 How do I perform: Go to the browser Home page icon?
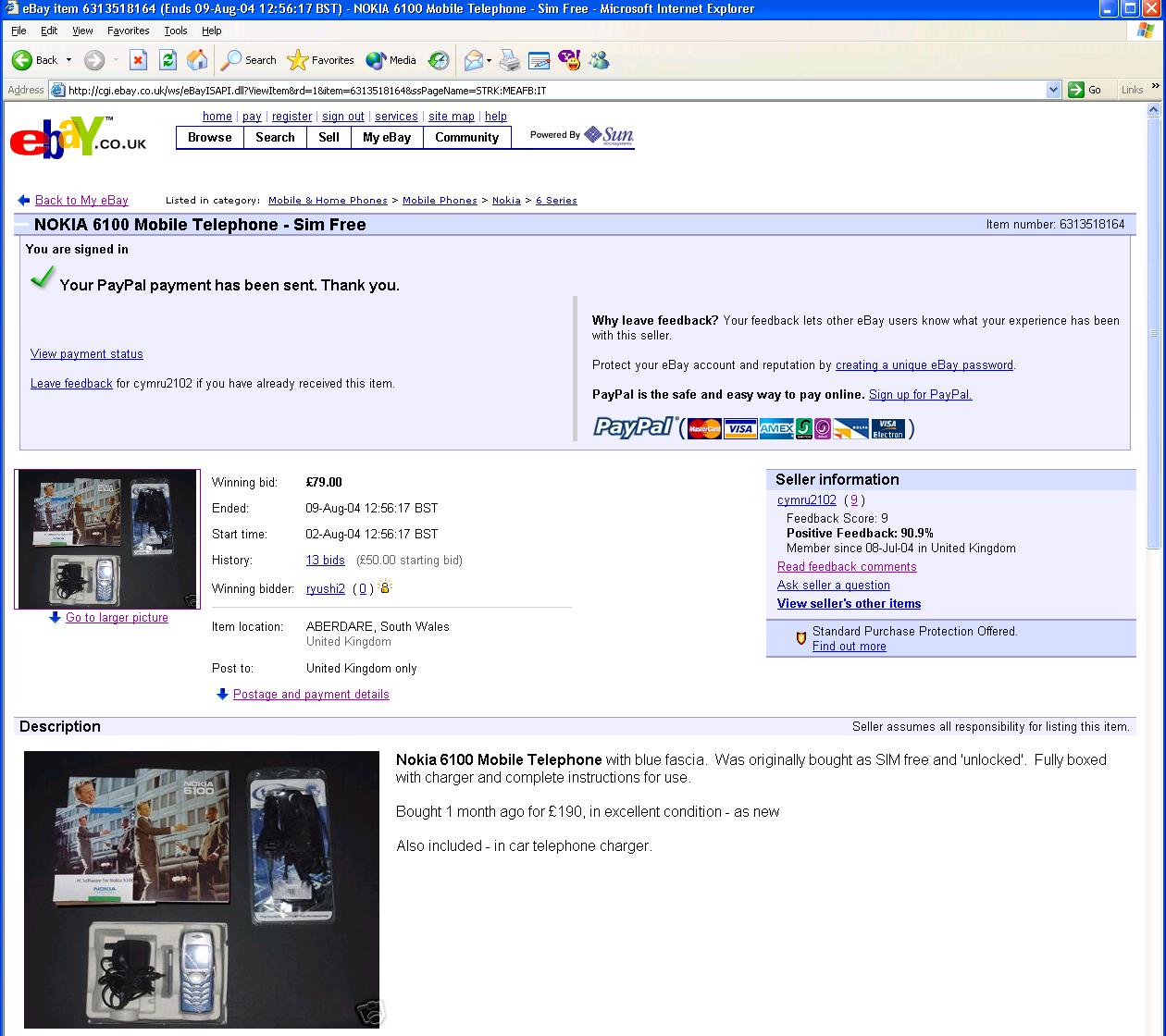pyautogui.click(x=197, y=60)
